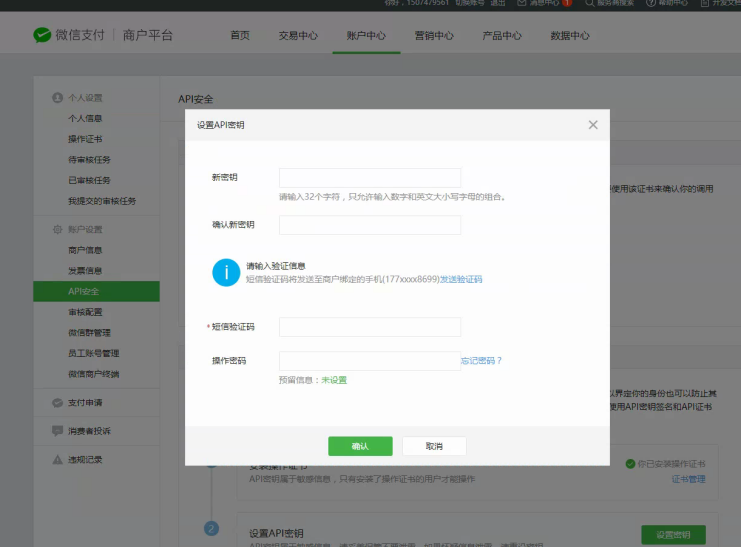The width and height of the screenshot is (742, 547).
Task: Click the 违规记录 warning icon
Action: click(58, 459)
